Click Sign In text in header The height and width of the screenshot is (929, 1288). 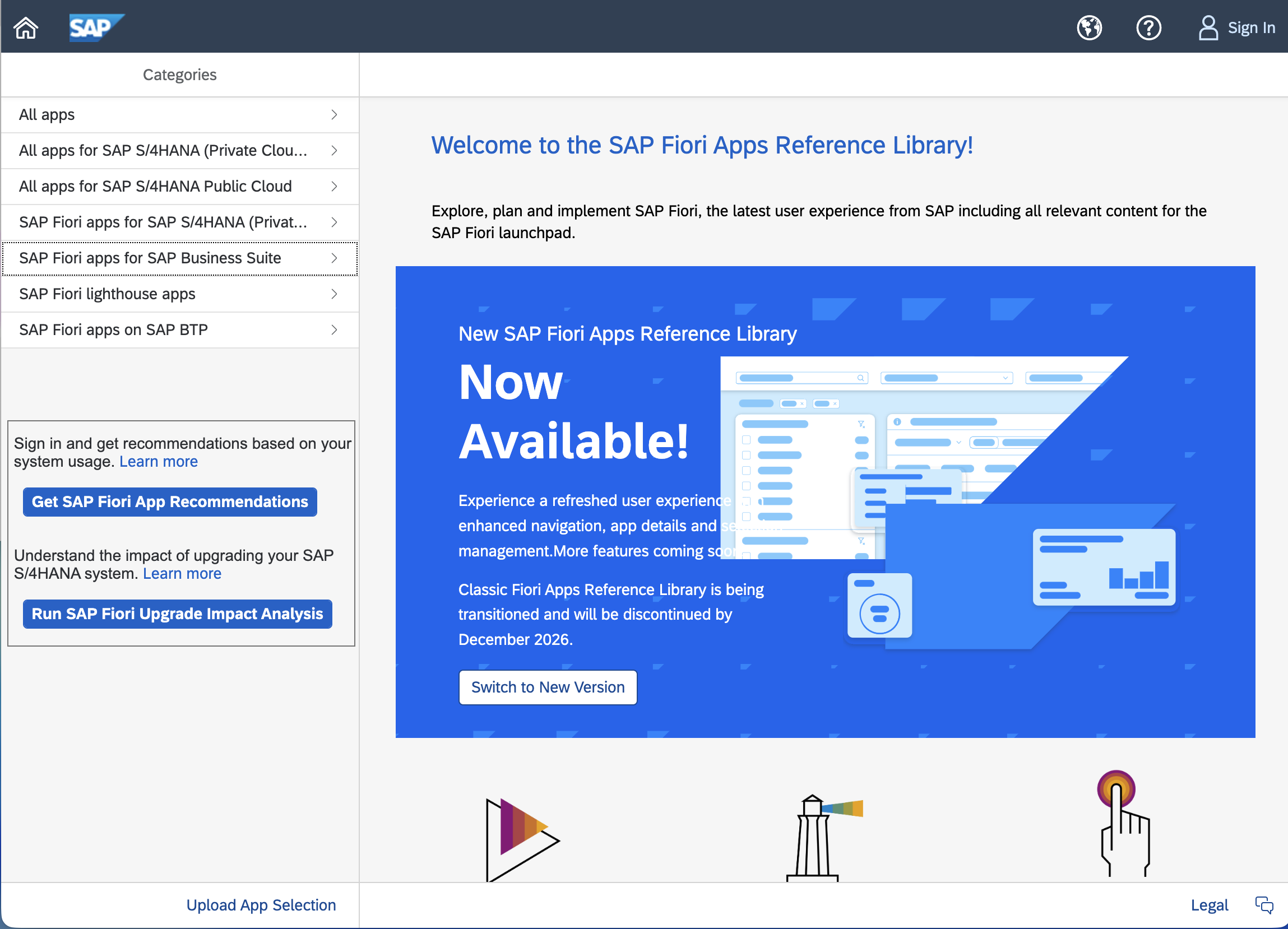pyautogui.click(x=1251, y=27)
